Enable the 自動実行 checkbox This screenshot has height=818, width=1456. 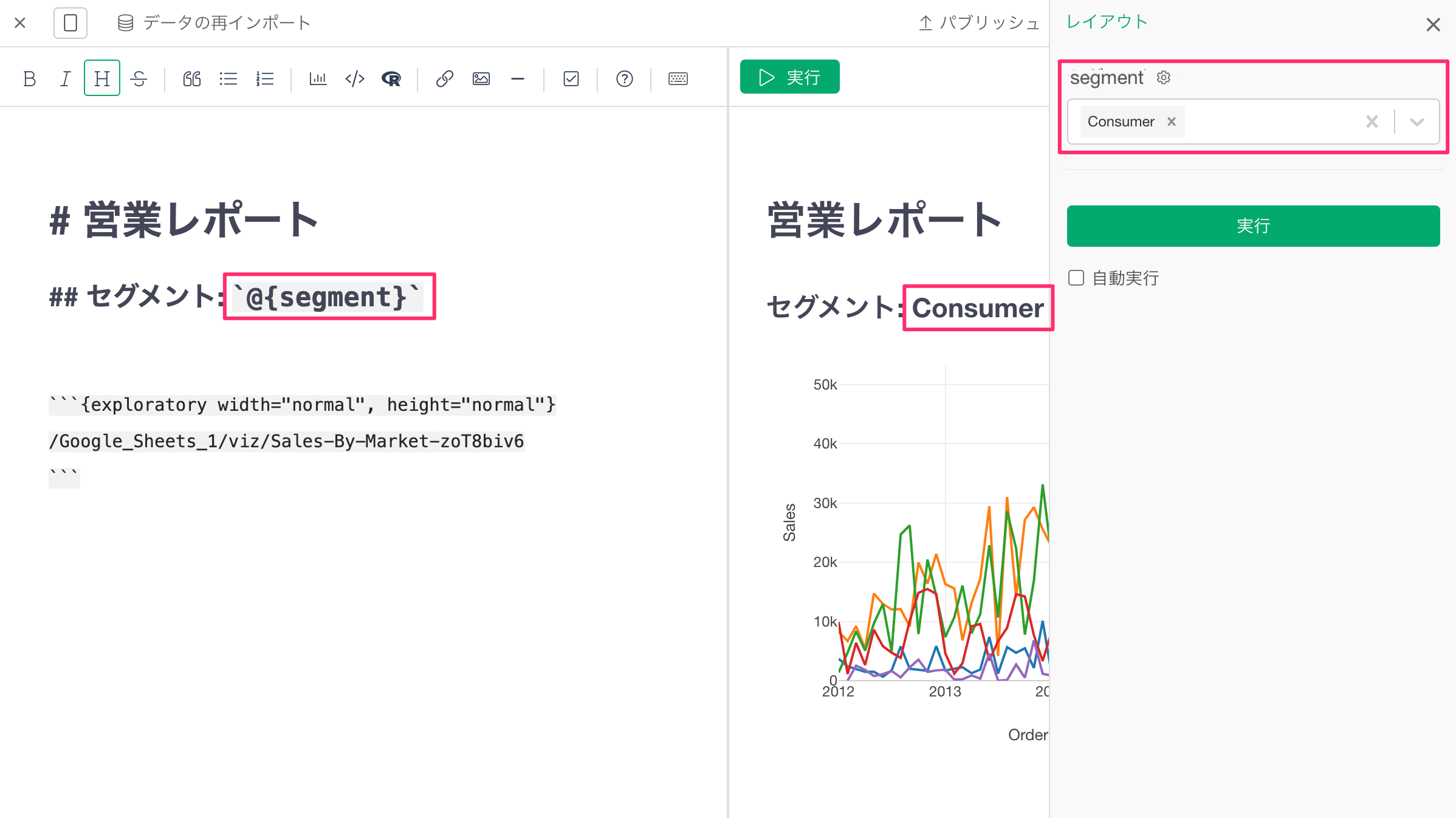coord(1076,278)
